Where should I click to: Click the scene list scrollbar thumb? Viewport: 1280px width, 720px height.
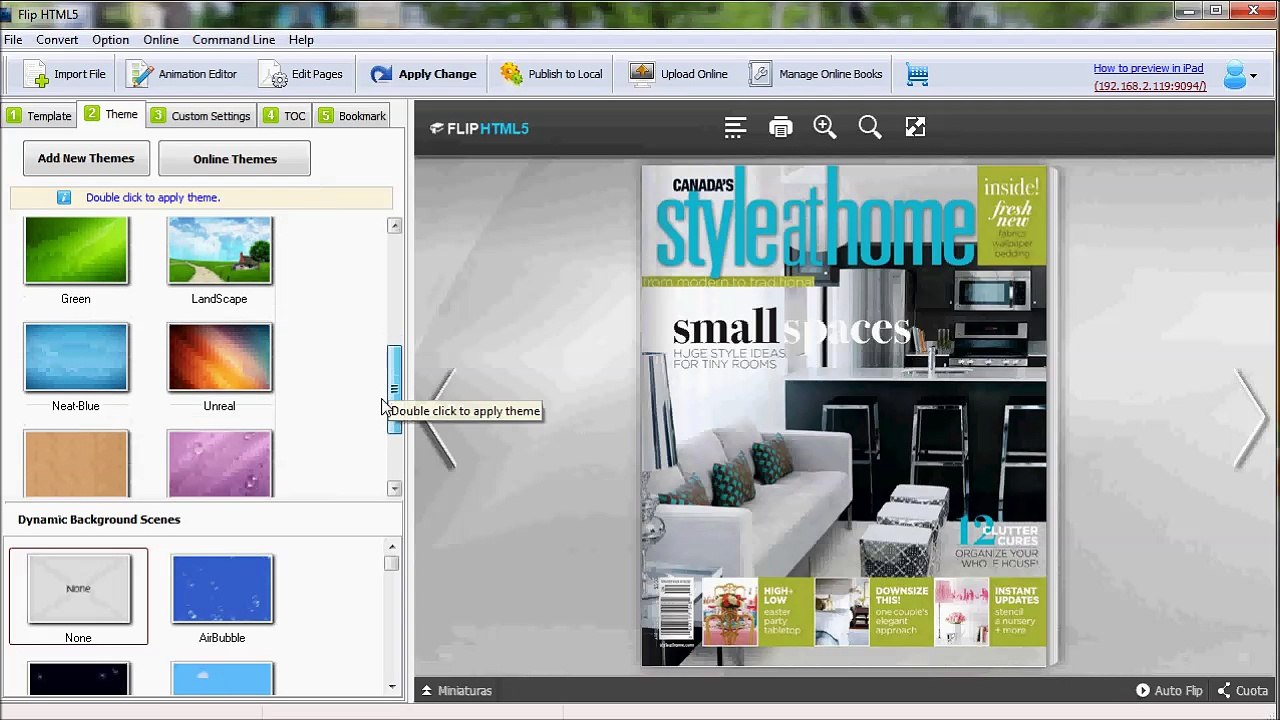pyautogui.click(x=392, y=563)
